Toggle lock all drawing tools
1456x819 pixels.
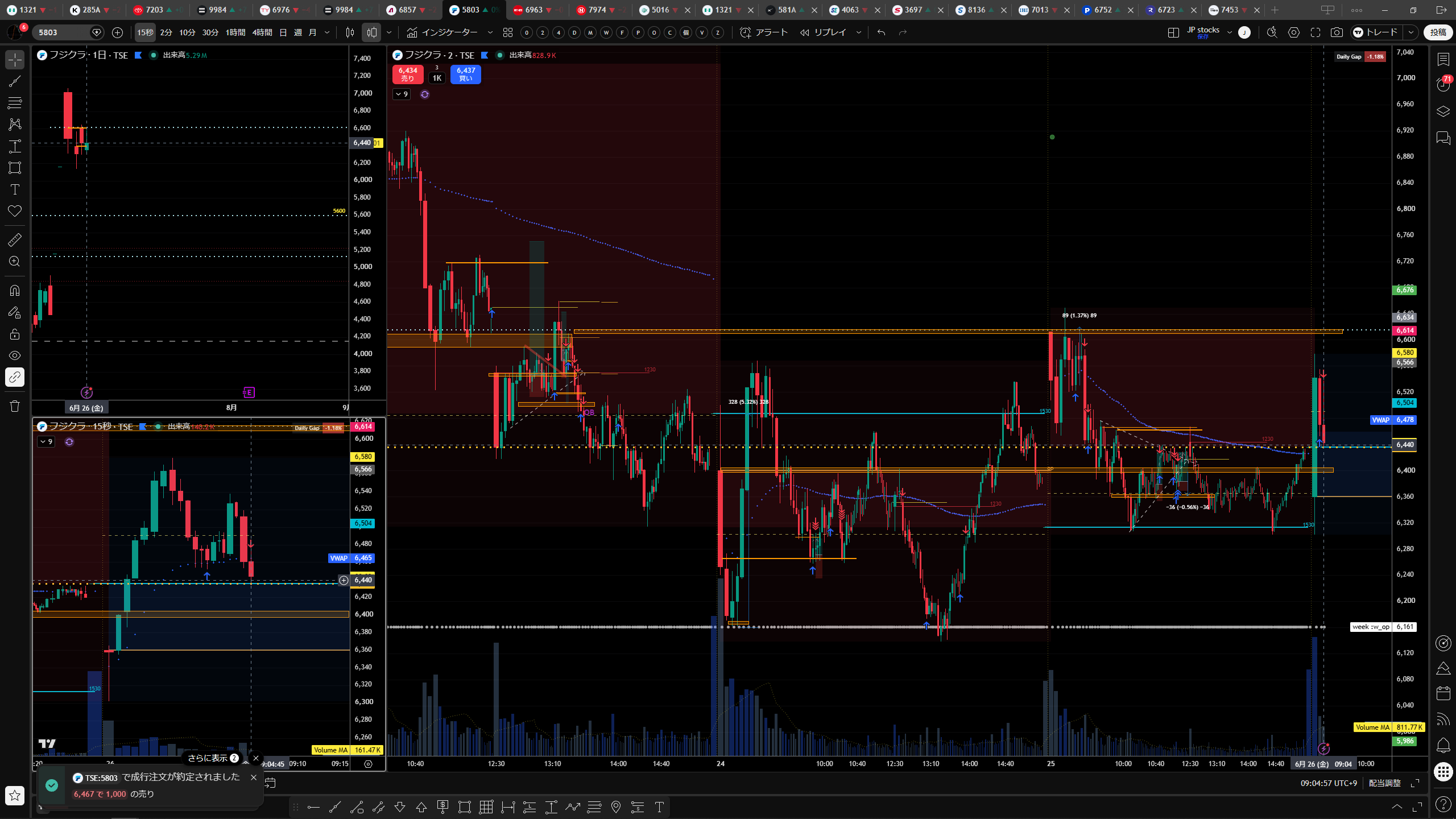point(15,334)
